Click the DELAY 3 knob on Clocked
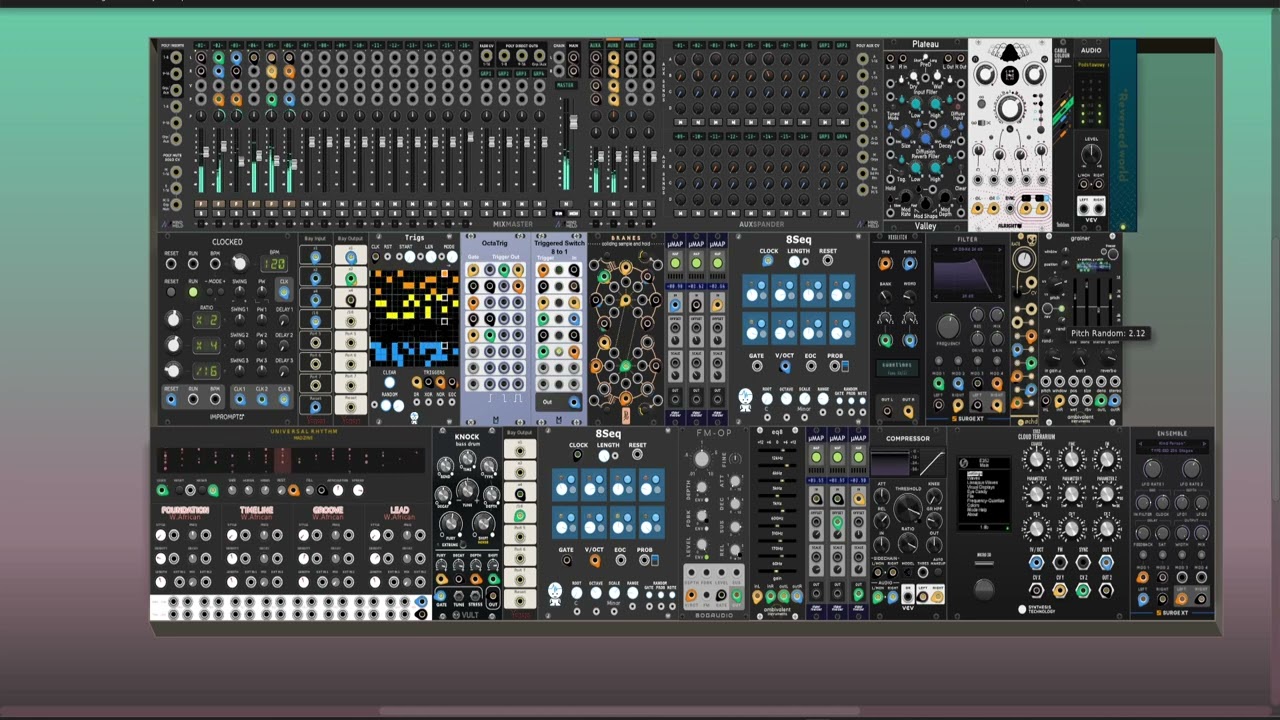Viewport: 1280px width, 720px height. coord(284,371)
